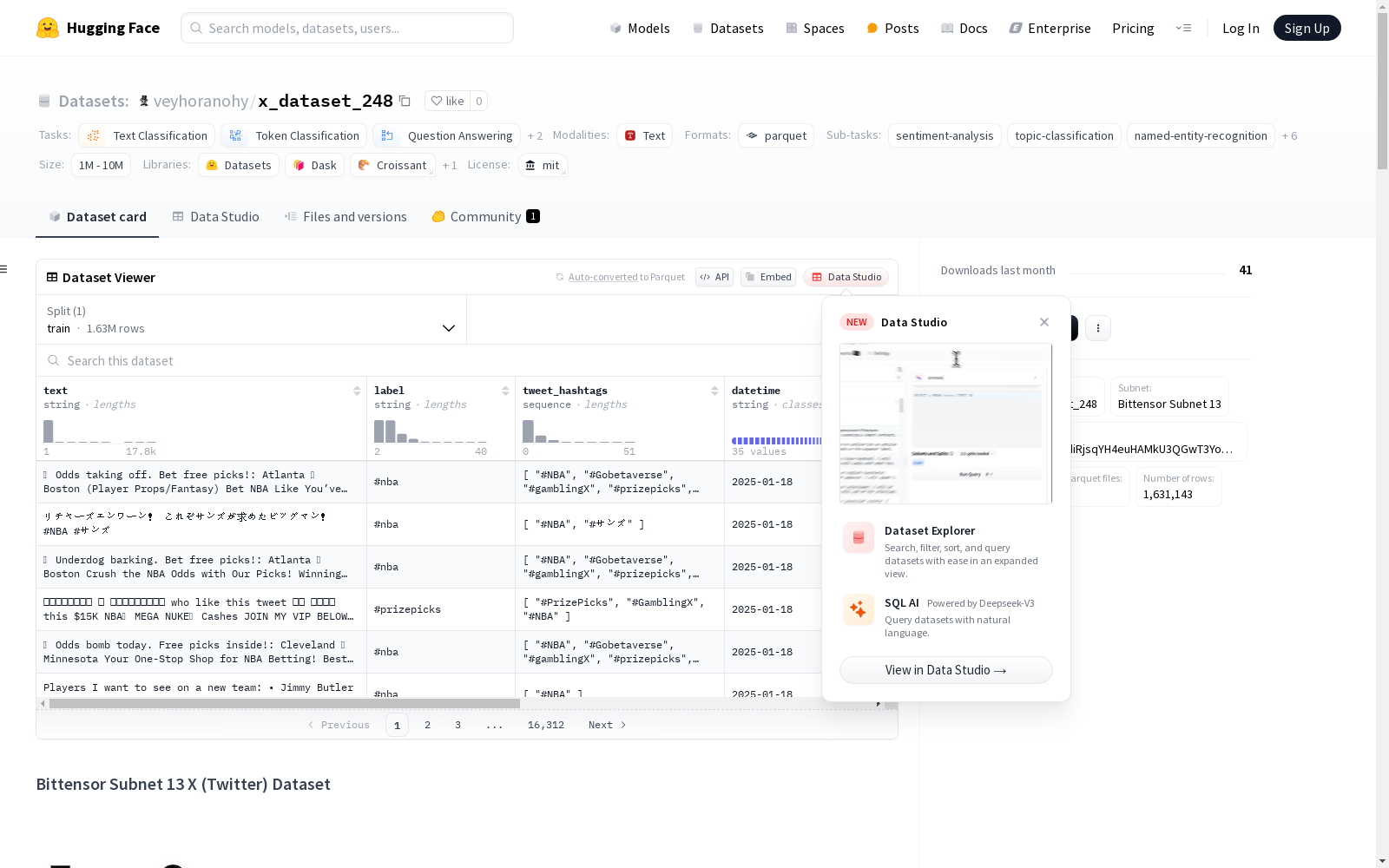Open the Pricing page
1389x868 pixels.
click(1133, 28)
